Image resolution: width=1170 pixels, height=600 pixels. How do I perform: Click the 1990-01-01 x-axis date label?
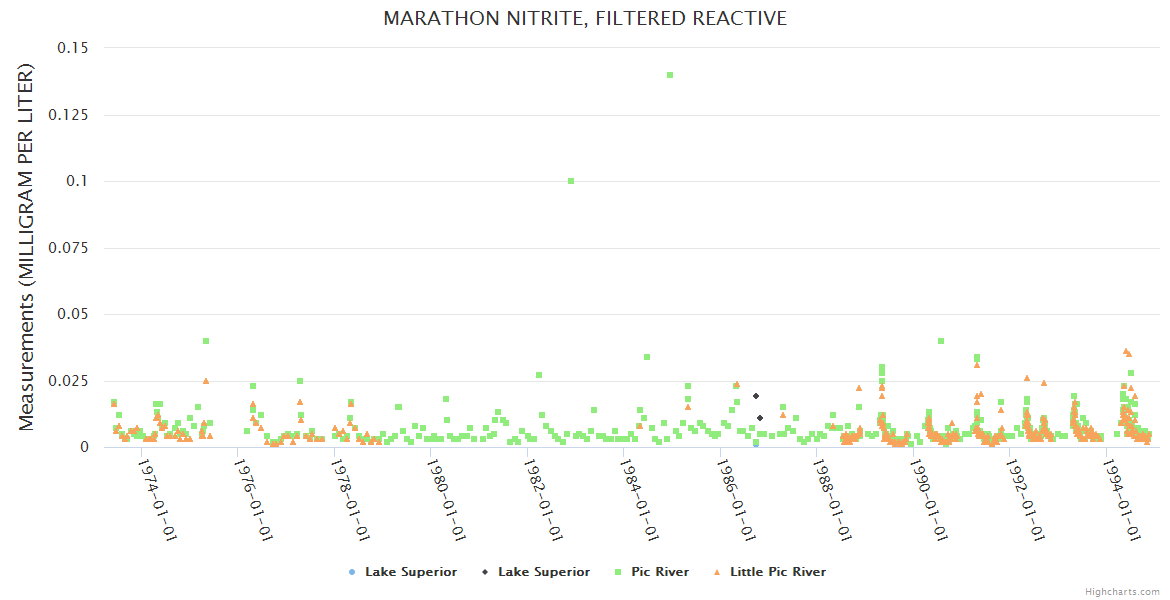click(x=931, y=499)
